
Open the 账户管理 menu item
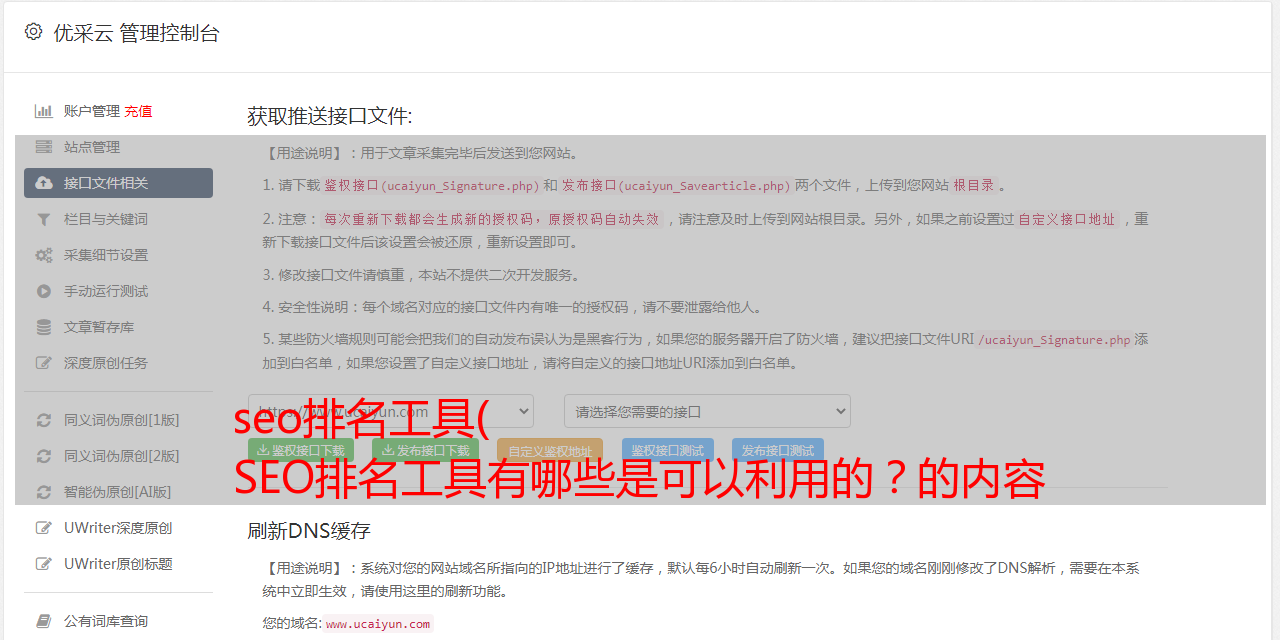click(92, 111)
